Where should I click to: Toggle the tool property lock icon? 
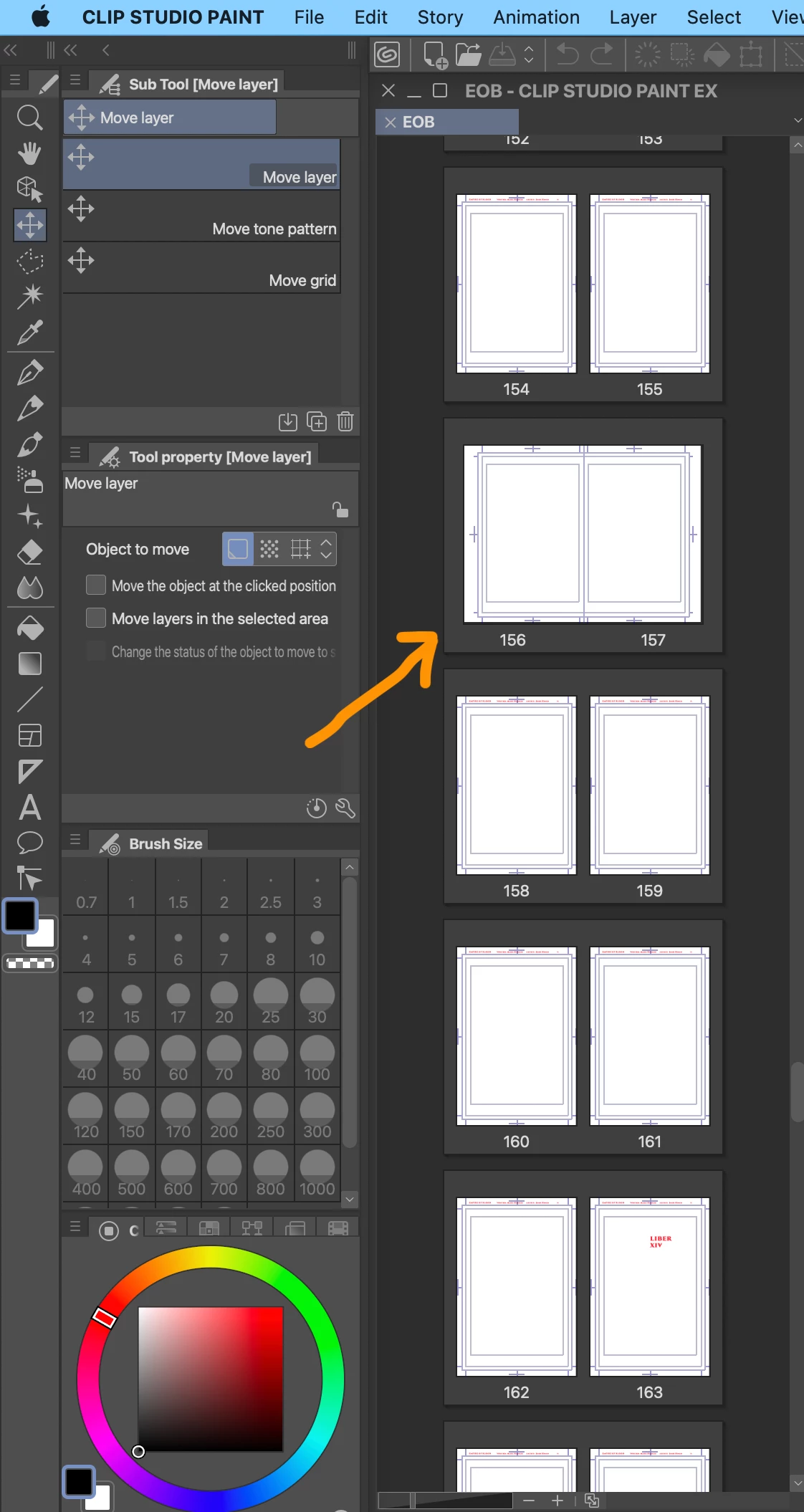tap(340, 509)
